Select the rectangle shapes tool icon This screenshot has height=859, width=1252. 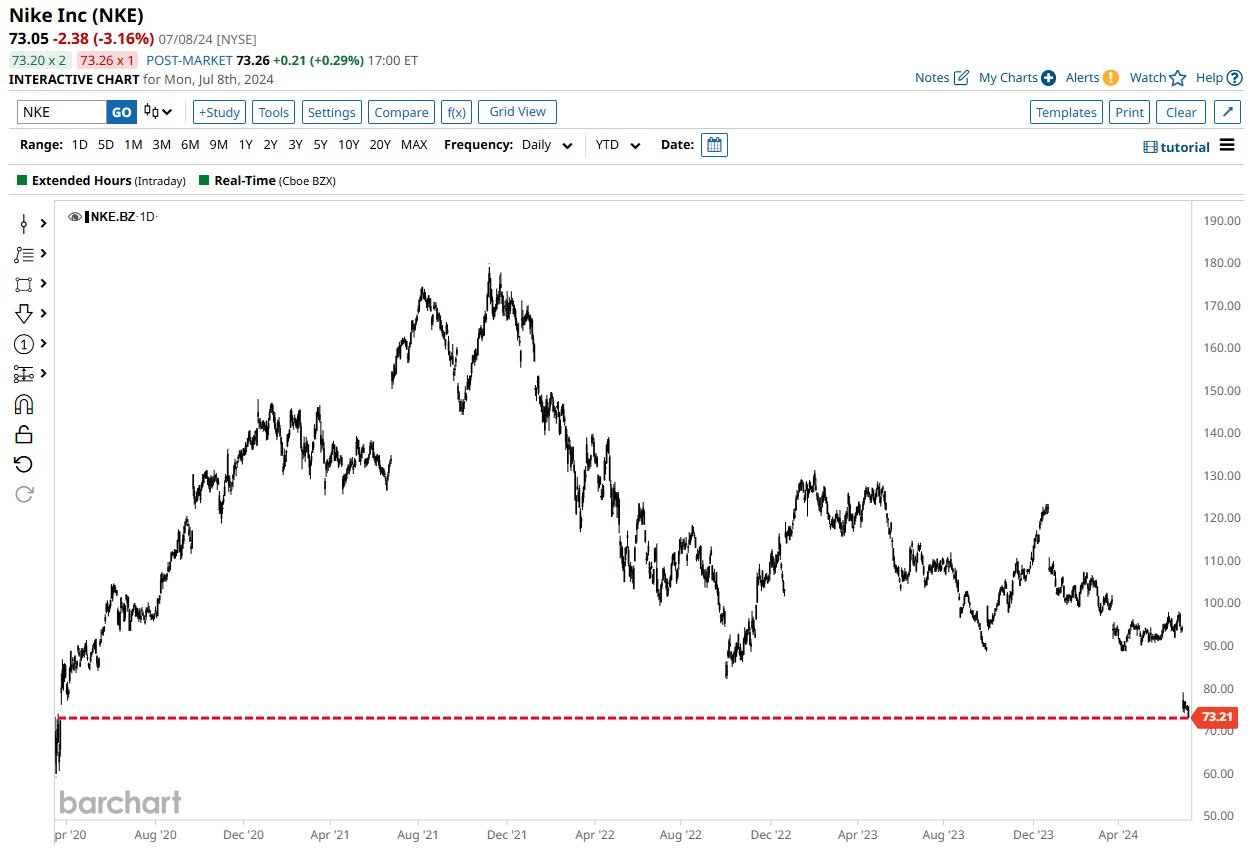[24, 284]
